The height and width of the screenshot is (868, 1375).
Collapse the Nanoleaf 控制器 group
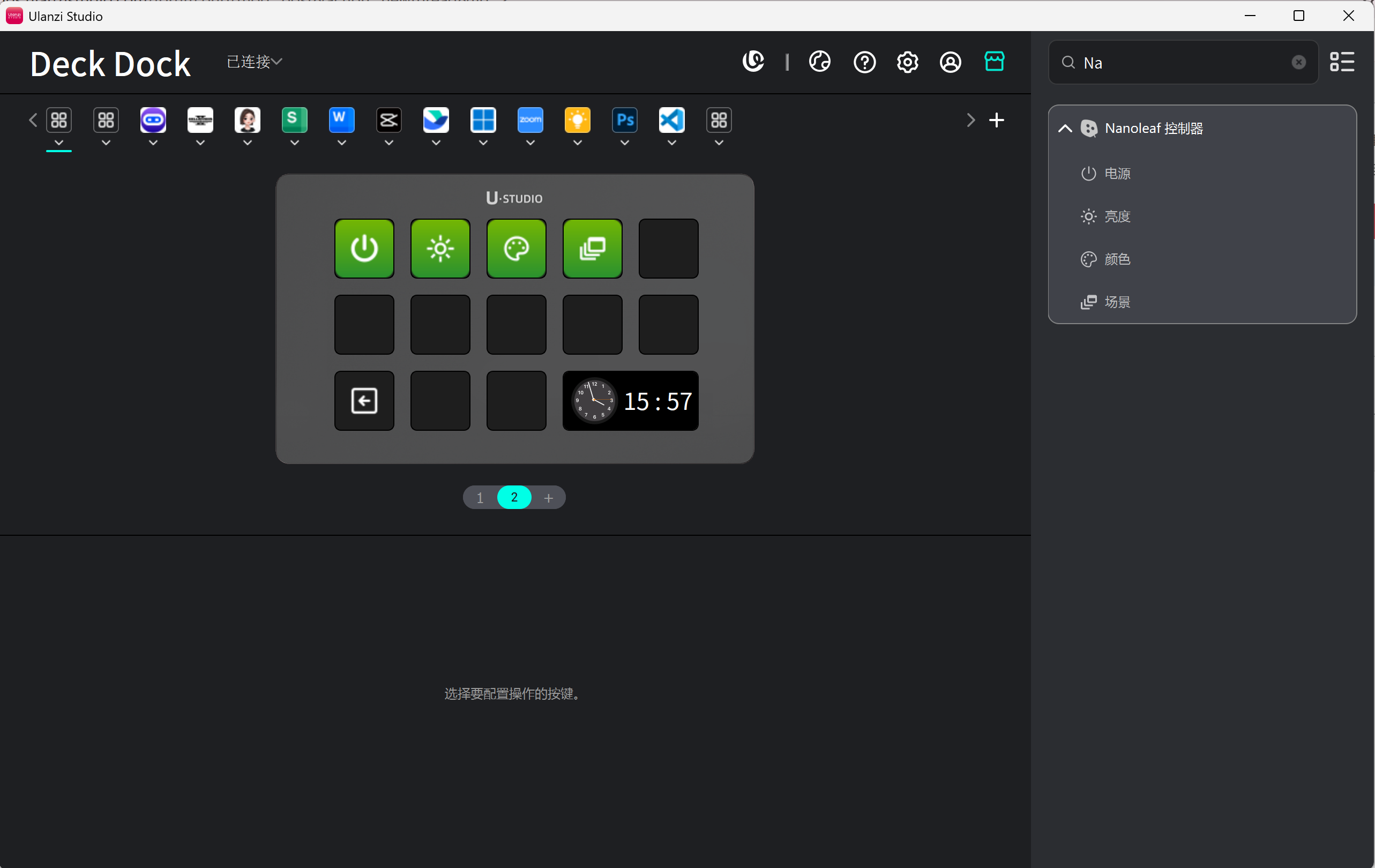click(x=1065, y=129)
